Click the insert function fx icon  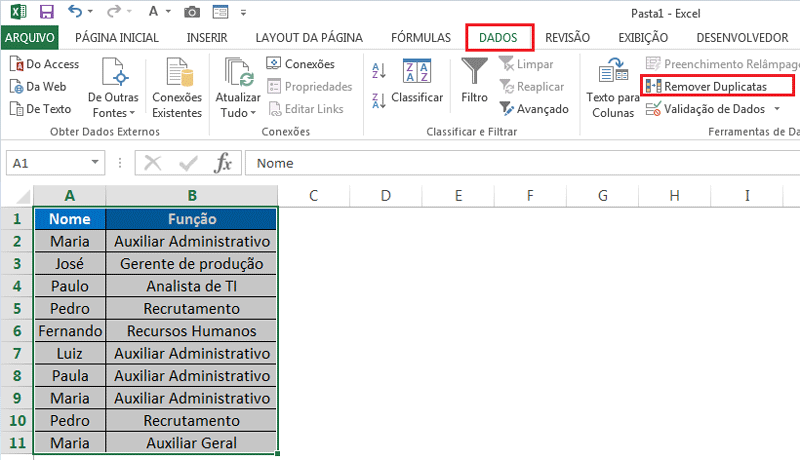coord(224,163)
